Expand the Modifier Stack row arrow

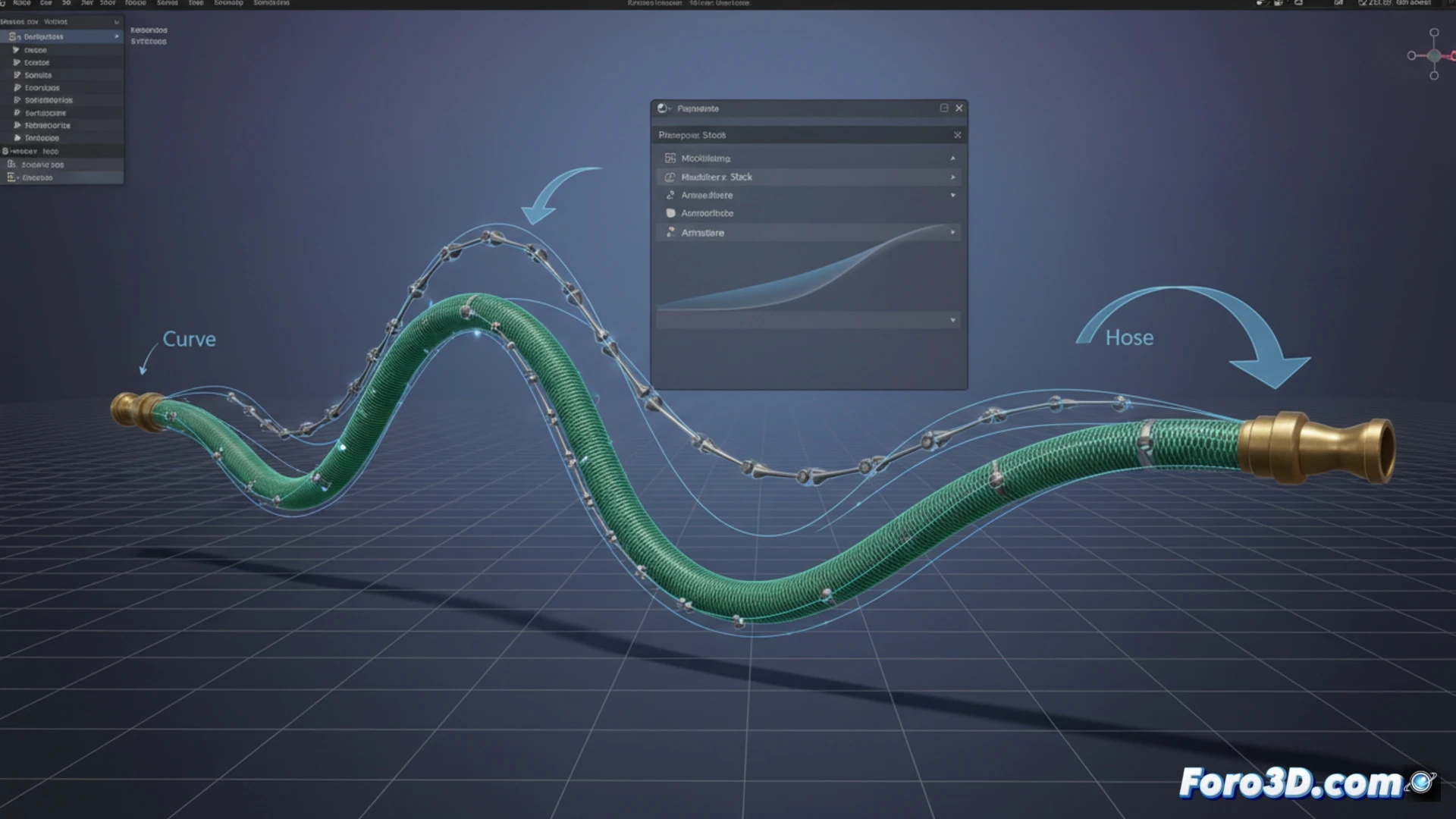tap(952, 177)
